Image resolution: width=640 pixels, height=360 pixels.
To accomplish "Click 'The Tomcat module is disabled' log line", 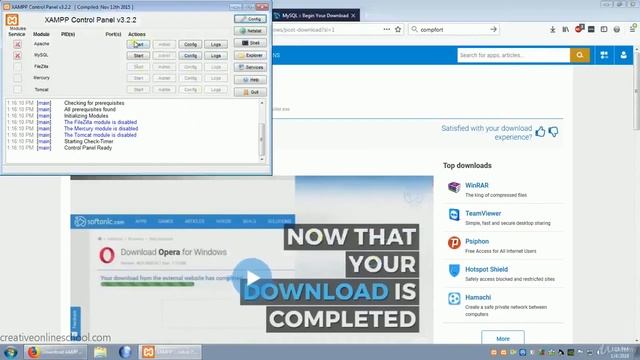I will [100, 135].
